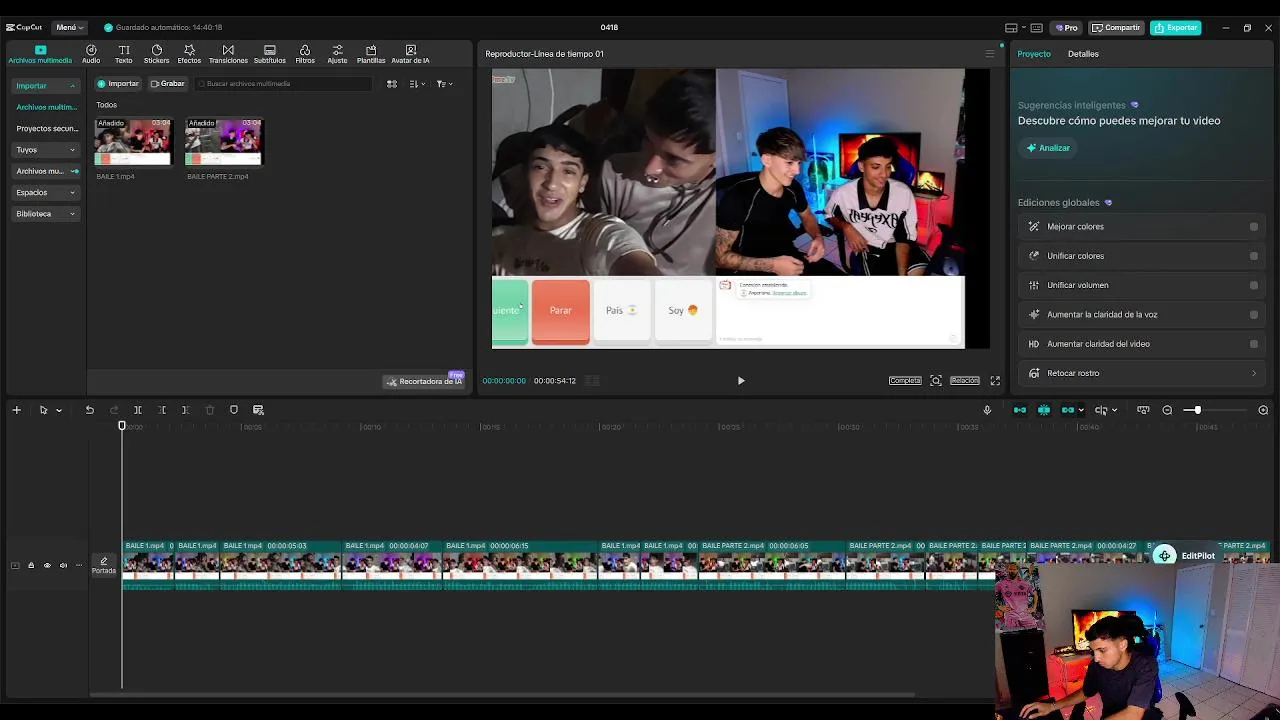Image resolution: width=1280 pixels, height=720 pixels.
Task: Open the Menú dropdown
Action: (x=70, y=27)
